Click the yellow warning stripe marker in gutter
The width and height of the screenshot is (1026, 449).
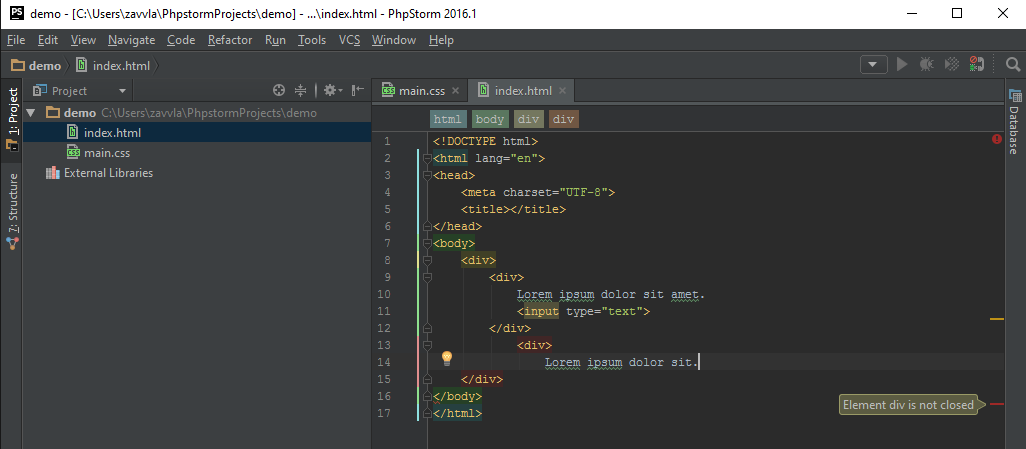[997, 319]
